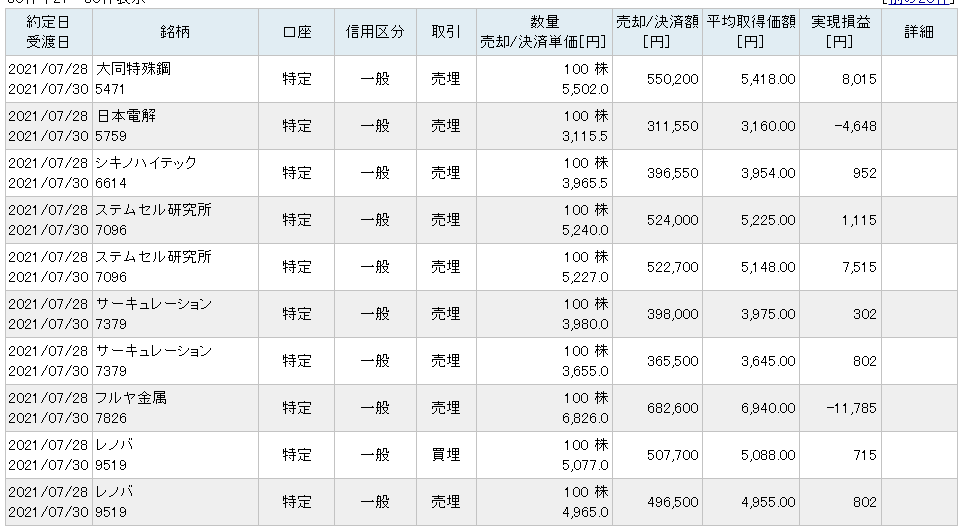This screenshot has height=528, width=962.
Task: Click average cost 3,954.00
Action: coord(768,173)
